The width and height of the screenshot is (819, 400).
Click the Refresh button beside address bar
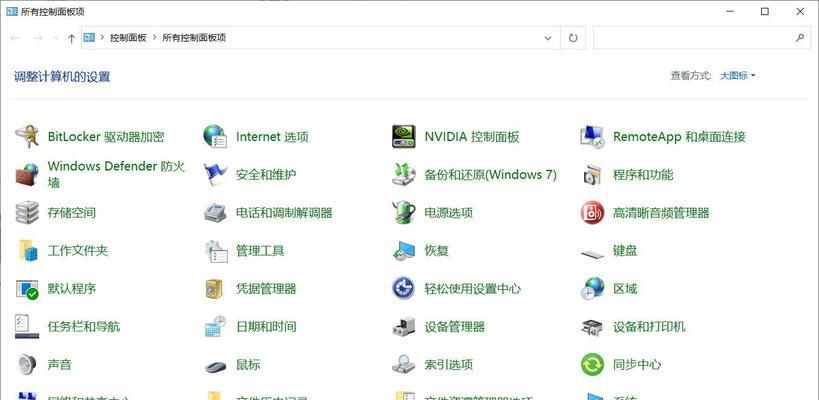[573, 38]
